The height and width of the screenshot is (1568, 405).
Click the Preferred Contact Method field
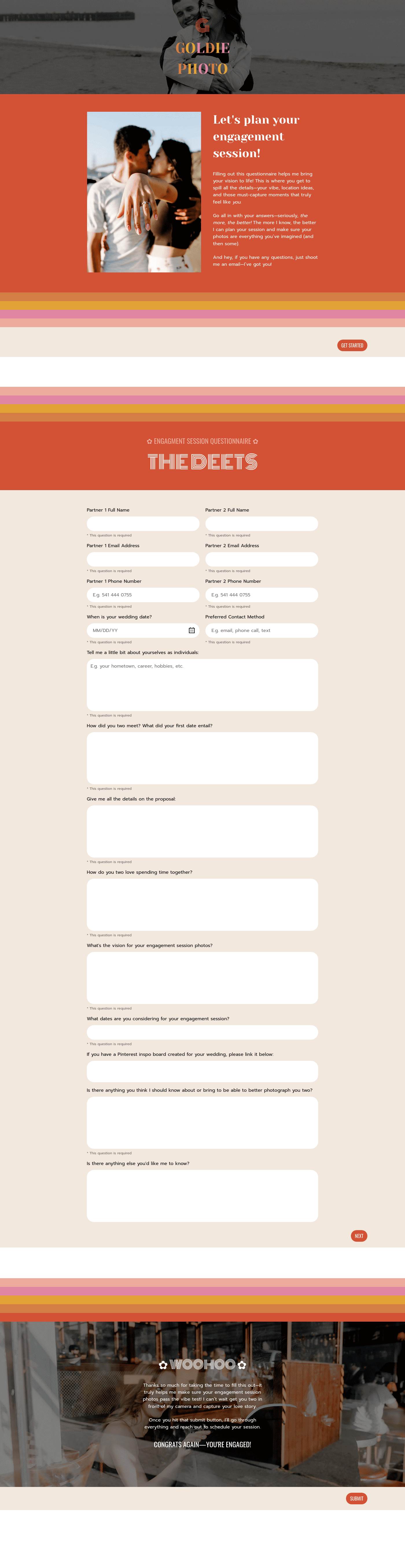(262, 631)
